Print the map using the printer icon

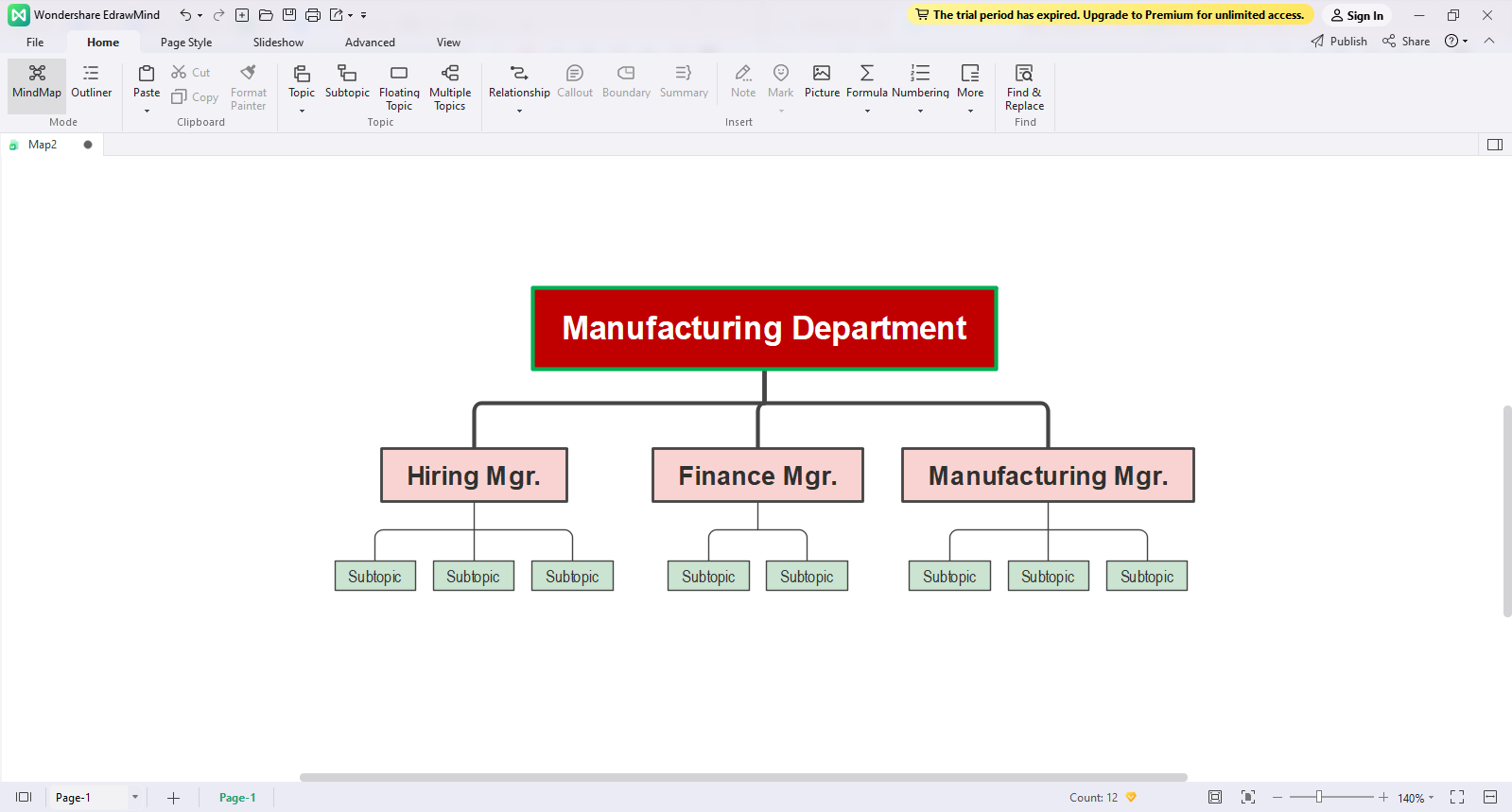[313, 15]
